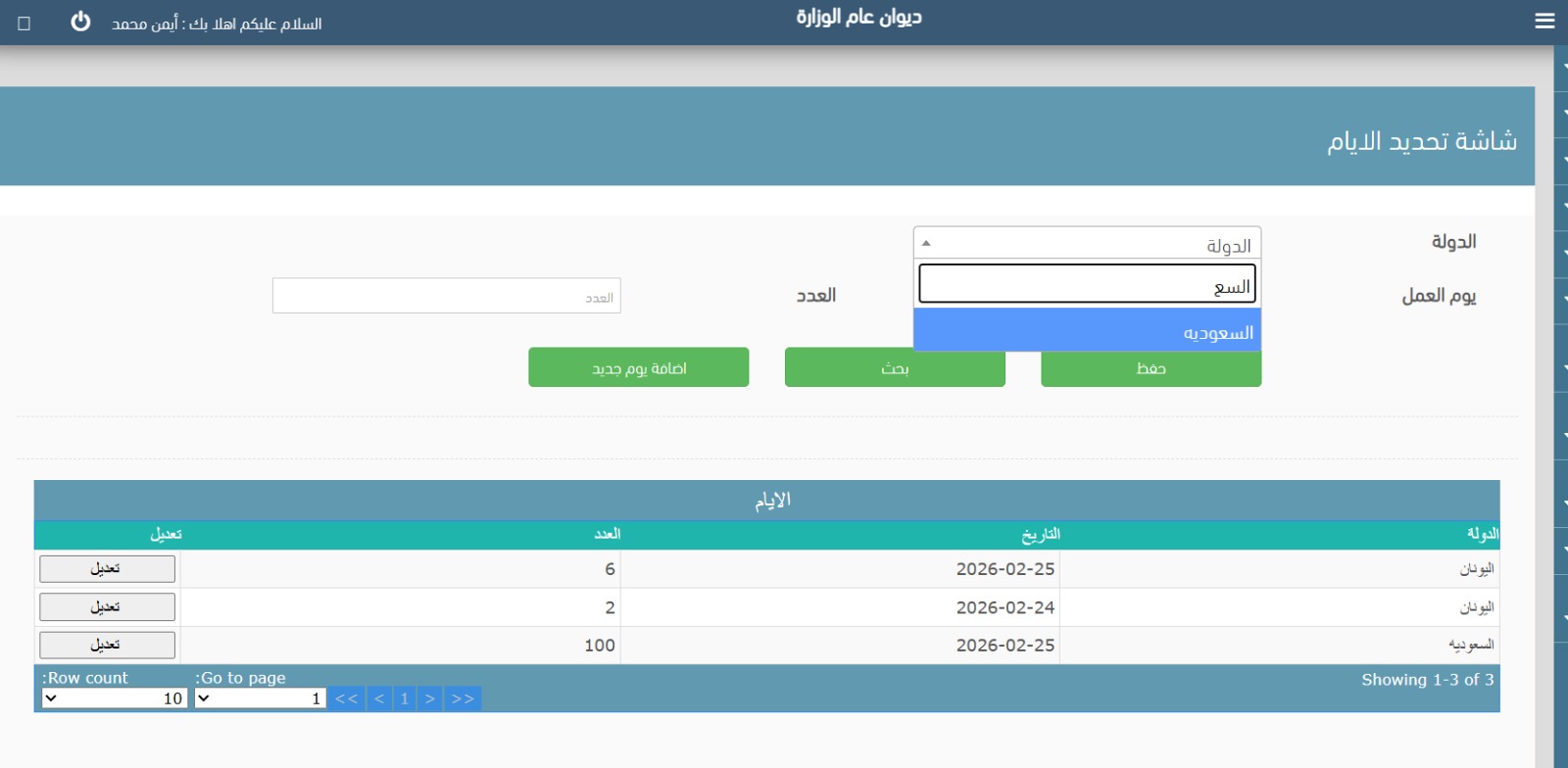Click the small square icon in header
This screenshot has width=1568, height=768.
pyautogui.click(x=24, y=23)
